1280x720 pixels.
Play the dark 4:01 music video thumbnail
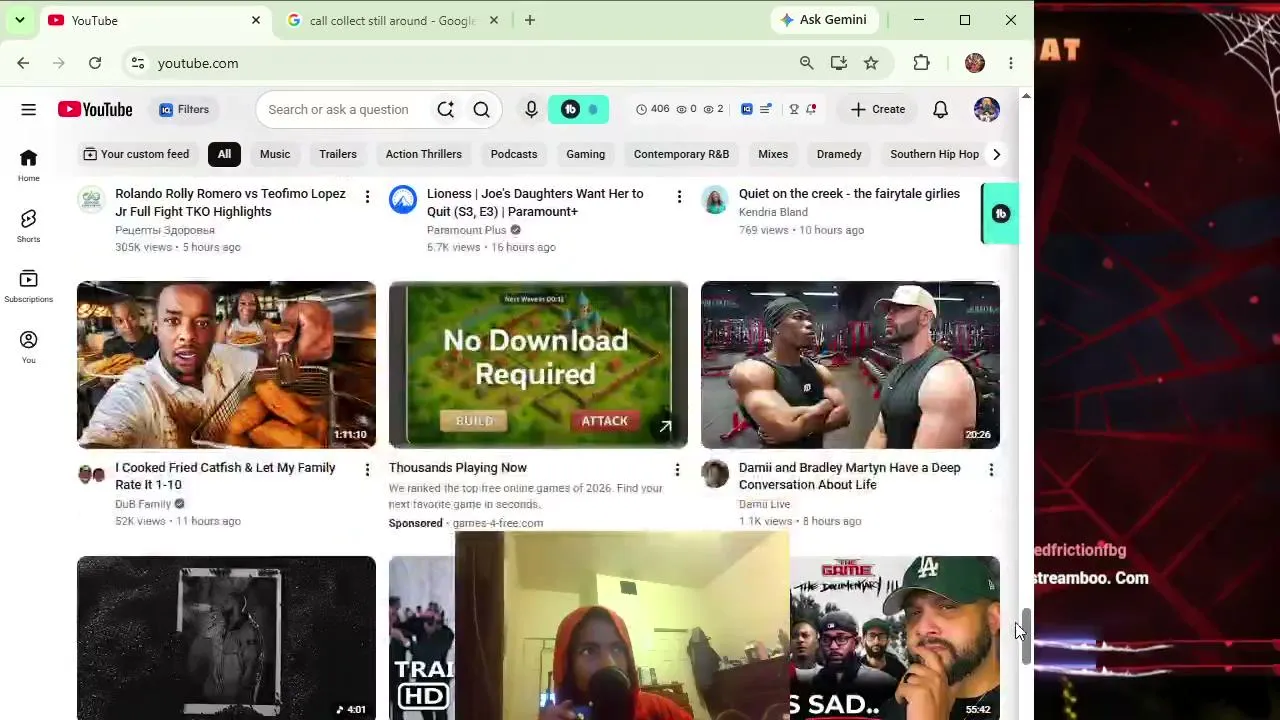226,638
